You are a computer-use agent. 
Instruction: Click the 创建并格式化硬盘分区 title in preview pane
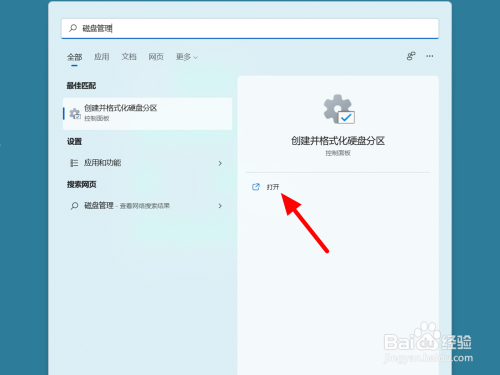click(338, 141)
